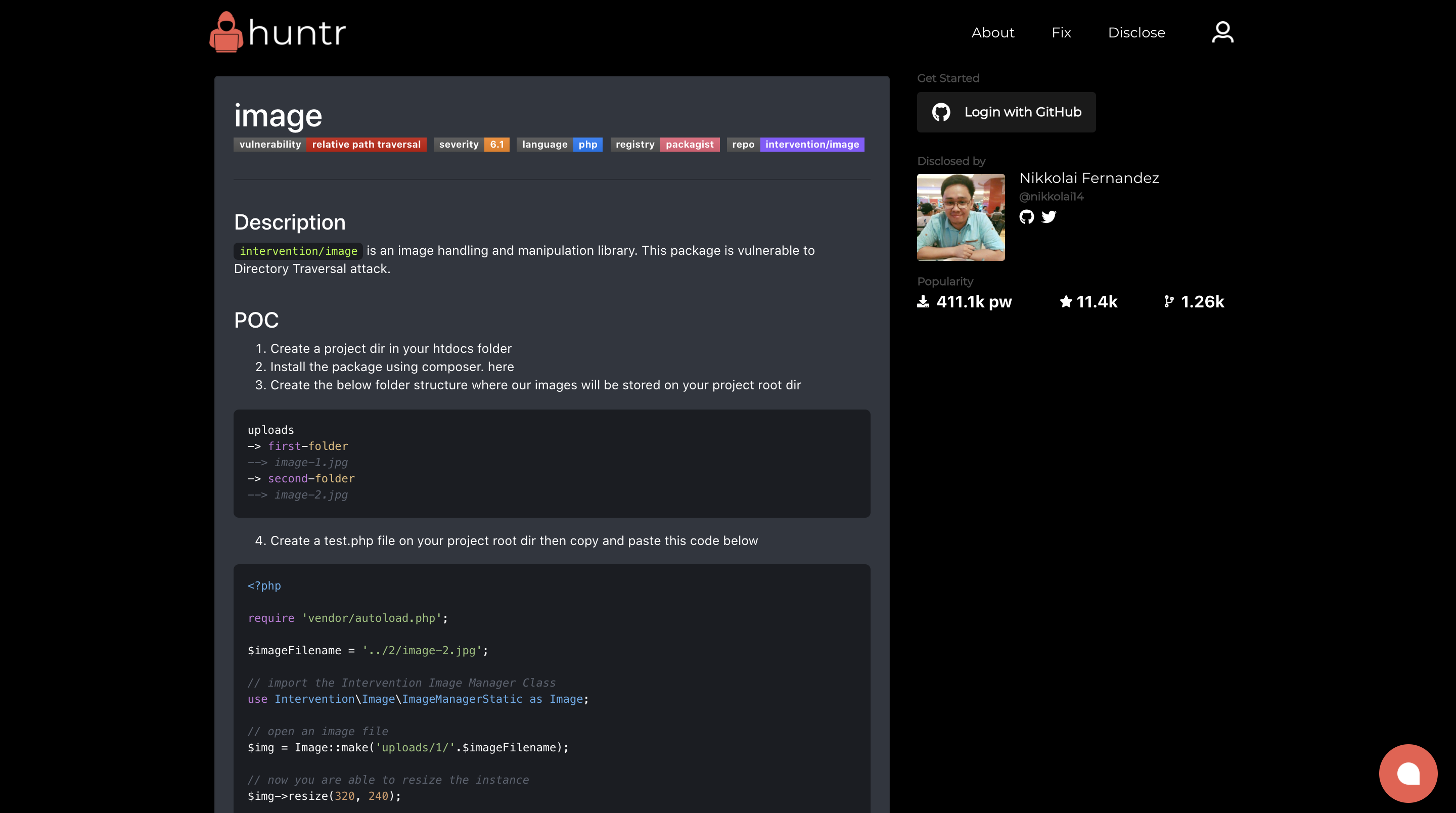Navigate to the Disclose page
The width and height of the screenshot is (1456, 813).
pyautogui.click(x=1136, y=33)
